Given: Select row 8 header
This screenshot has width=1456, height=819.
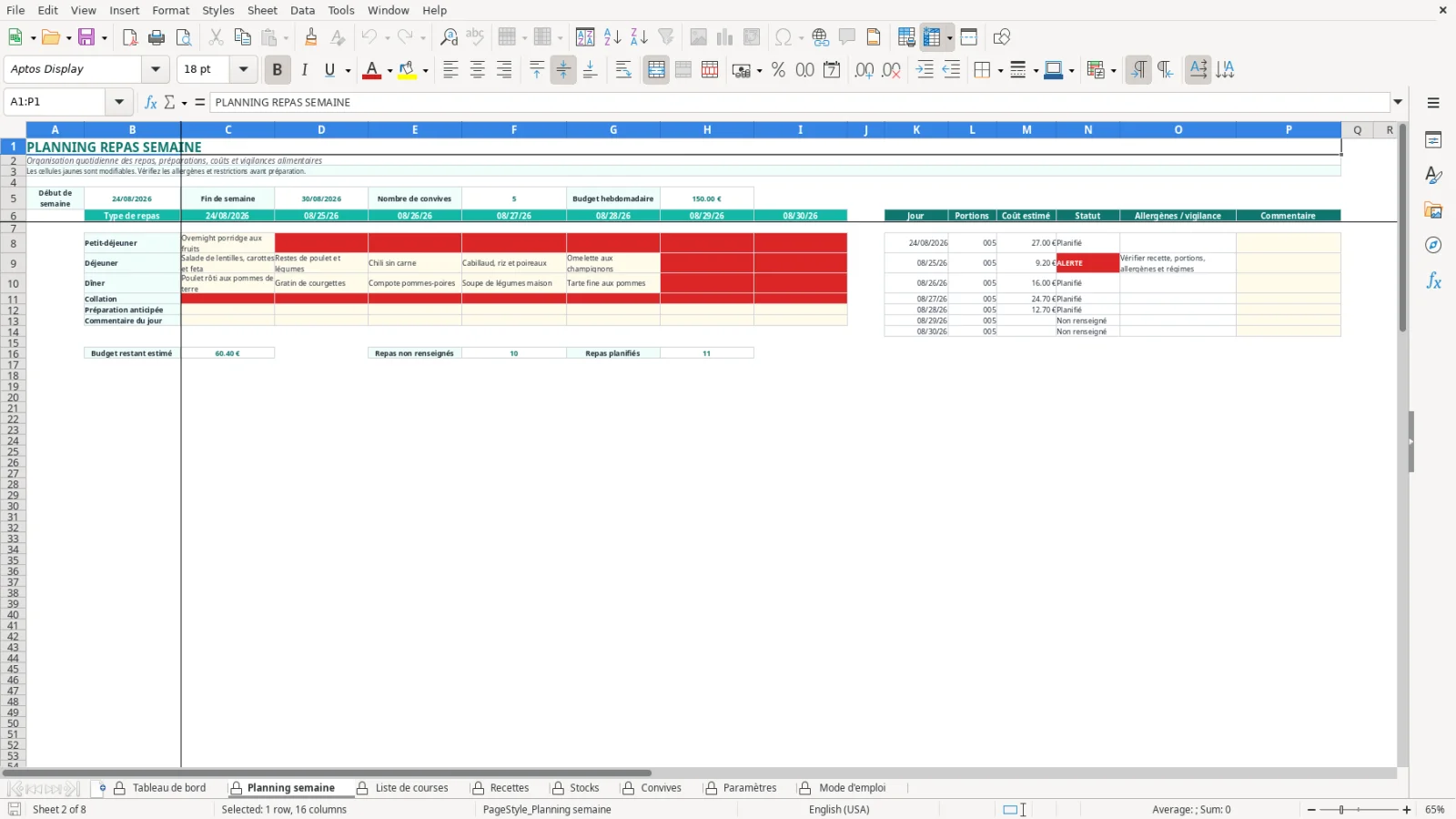Looking at the screenshot, I should coord(13,243).
